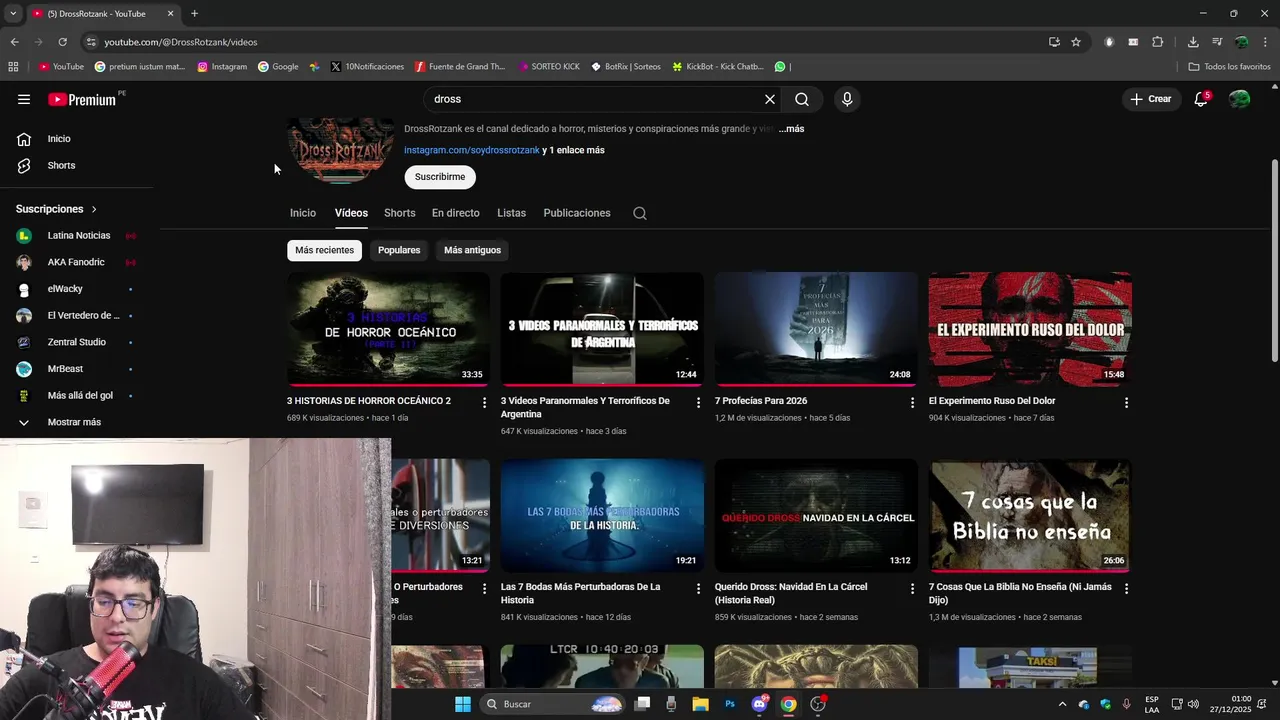Play Querido Dross Navidad En La Cárcel thumbnail

[816, 515]
